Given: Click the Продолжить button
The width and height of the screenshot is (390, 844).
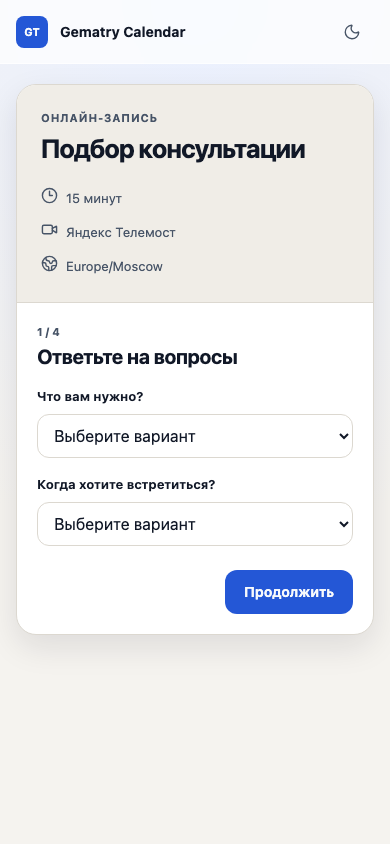Looking at the screenshot, I should tap(289, 592).
